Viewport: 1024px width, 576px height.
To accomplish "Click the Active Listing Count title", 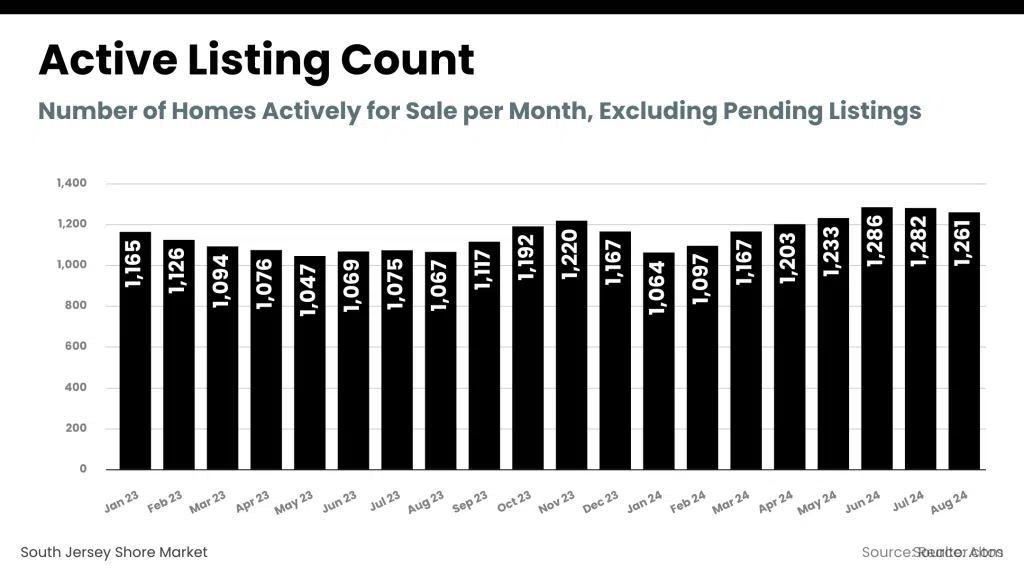I will pos(256,61).
